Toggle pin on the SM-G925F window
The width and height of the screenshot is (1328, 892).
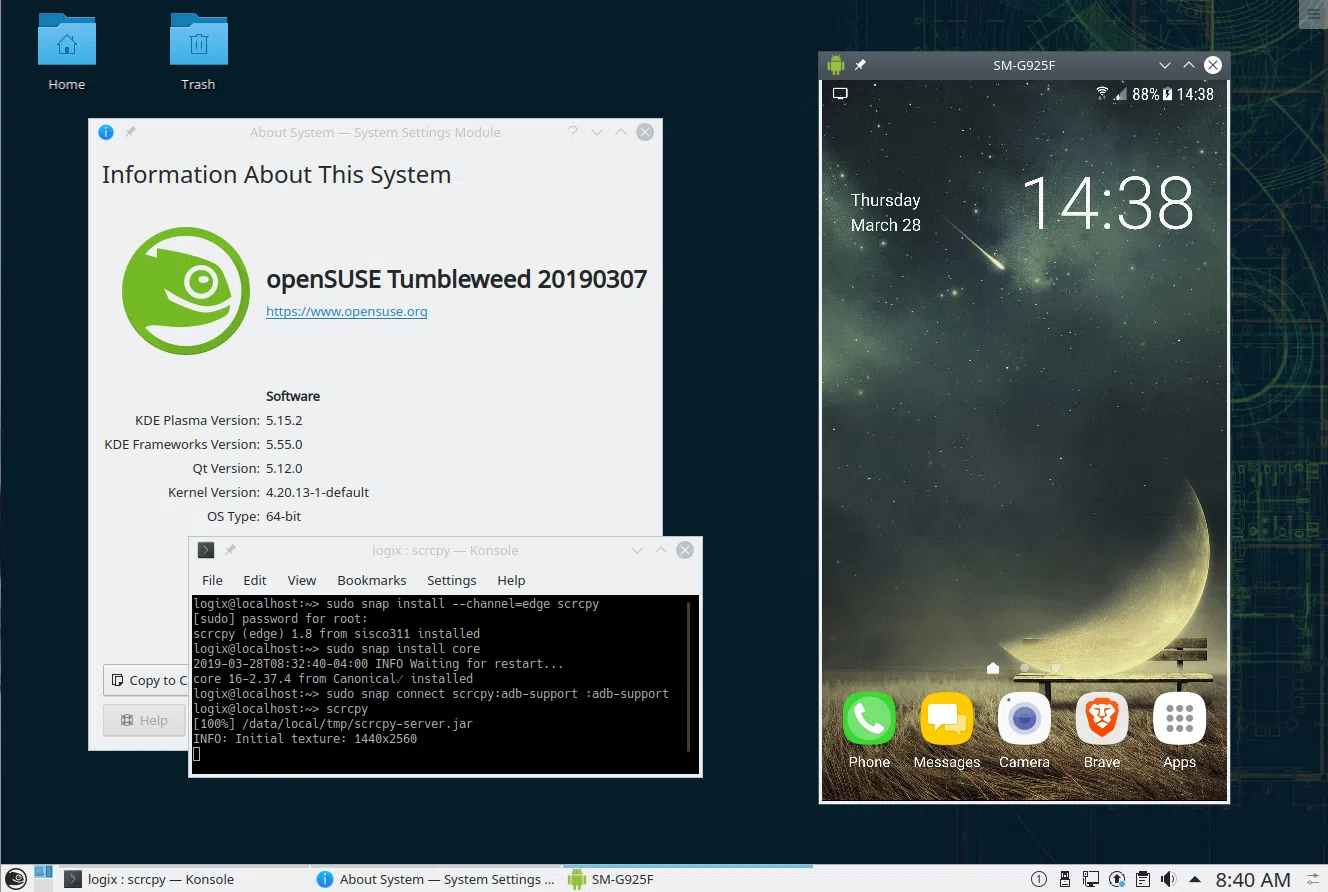tap(860, 65)
